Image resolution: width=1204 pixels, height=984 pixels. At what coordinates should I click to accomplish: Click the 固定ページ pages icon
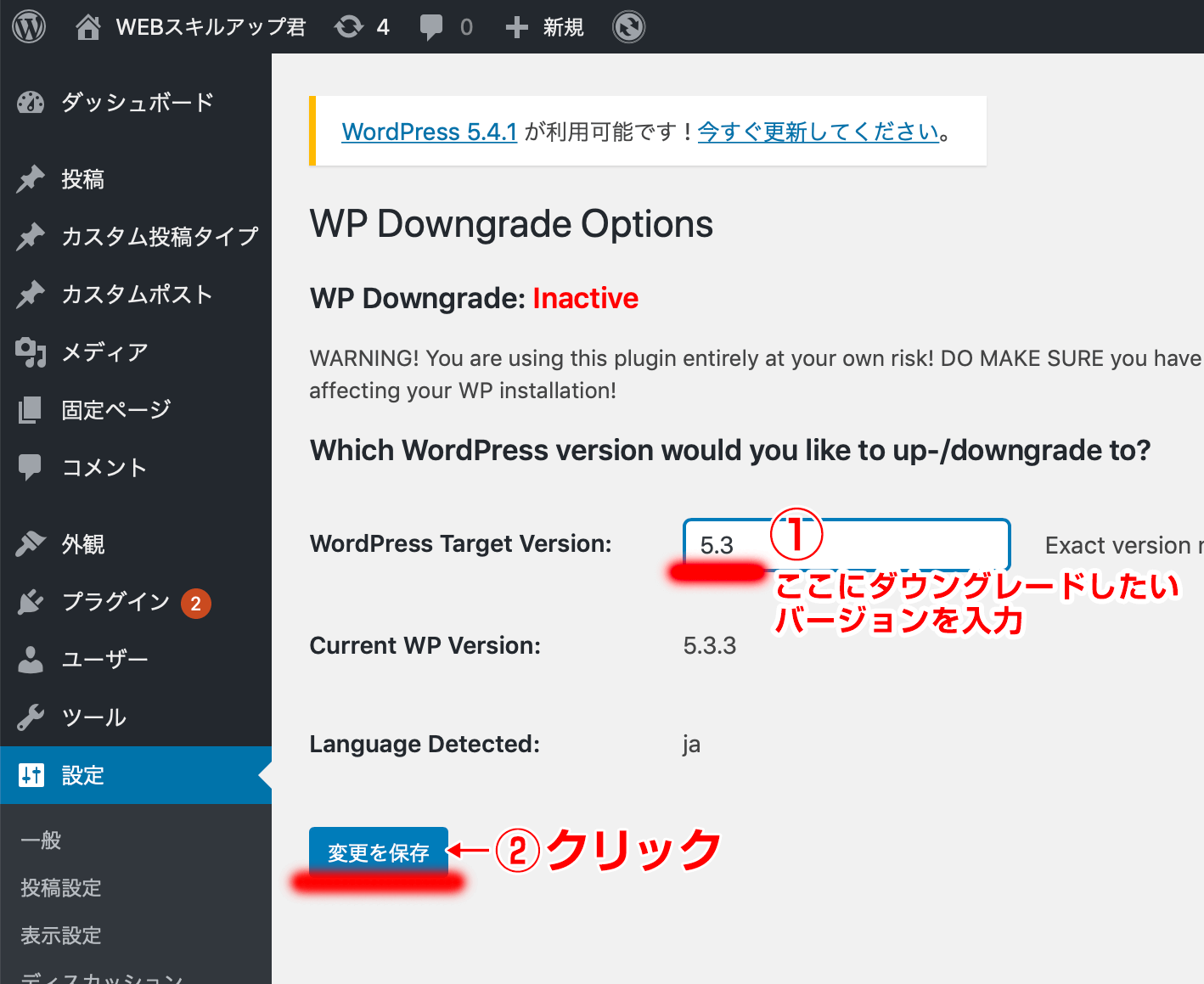[30, 410]
